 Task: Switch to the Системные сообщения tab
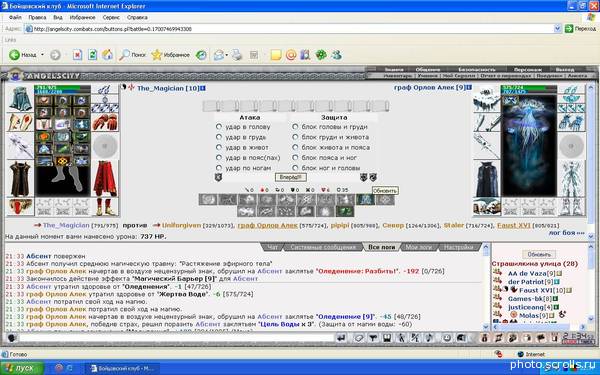point(323,247)
